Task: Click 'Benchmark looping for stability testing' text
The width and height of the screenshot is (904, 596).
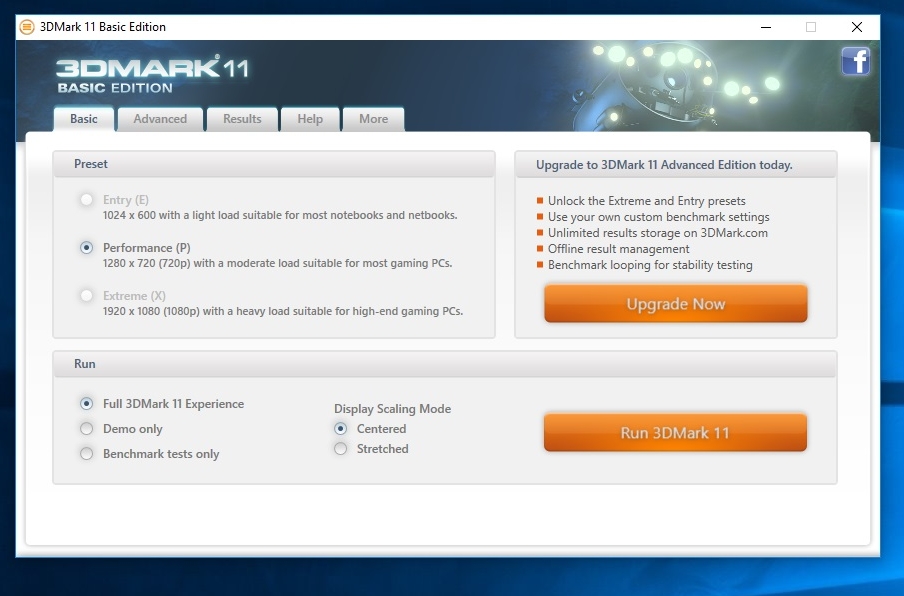Action: point(650,265)
